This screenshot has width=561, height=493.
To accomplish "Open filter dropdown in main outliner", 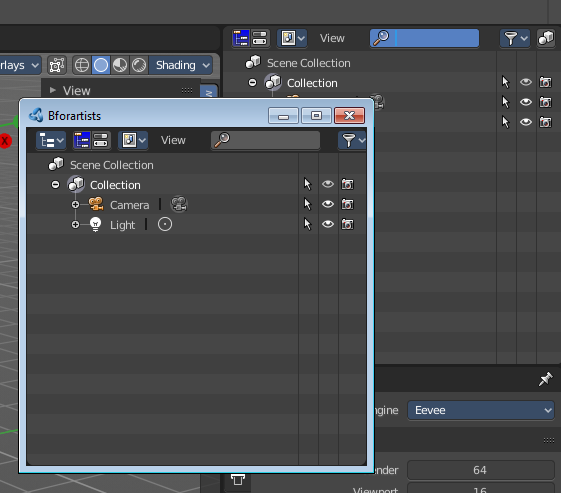I will (515, 38).
